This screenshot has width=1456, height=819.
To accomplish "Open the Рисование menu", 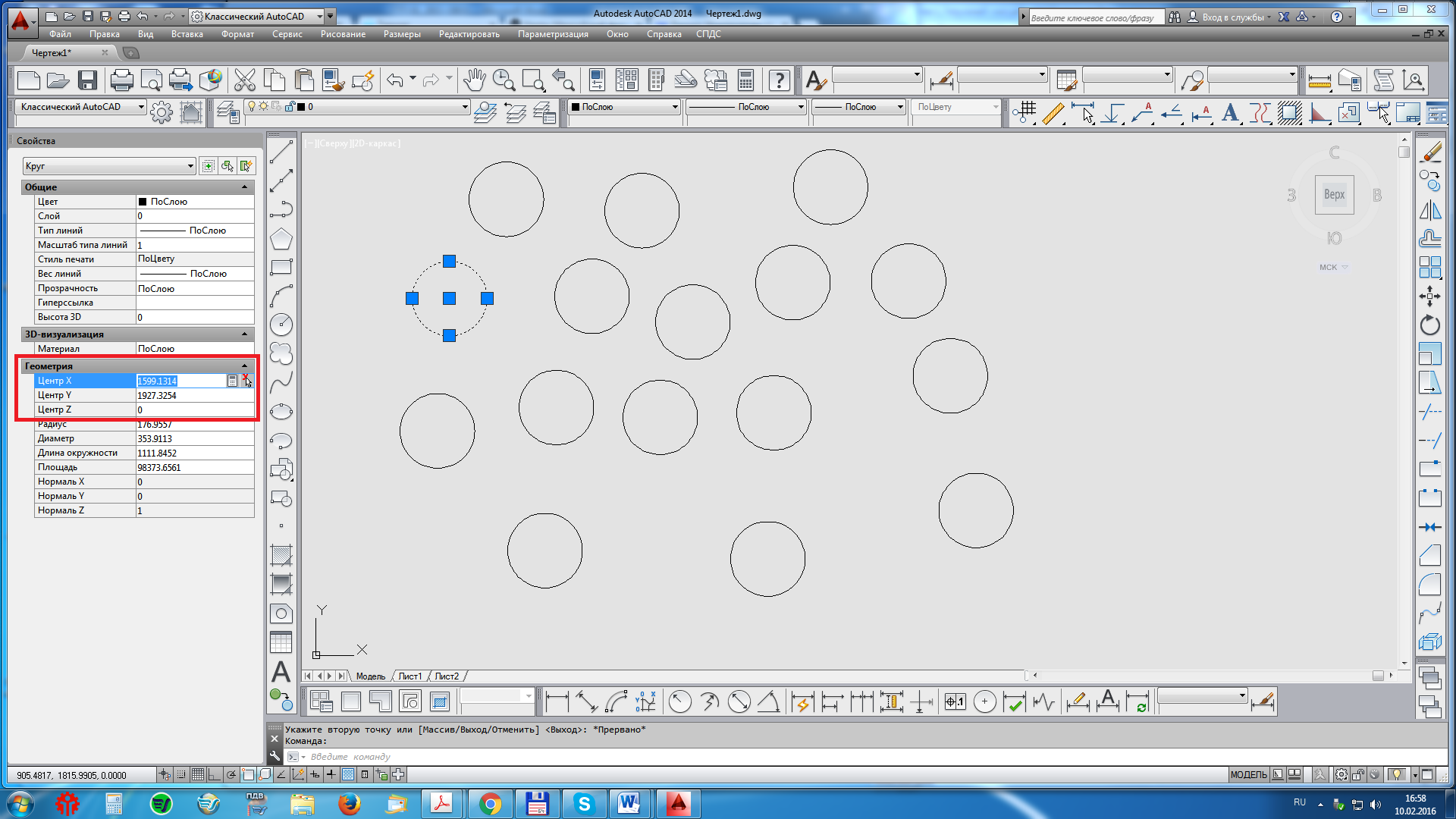I will coord(343,34).
